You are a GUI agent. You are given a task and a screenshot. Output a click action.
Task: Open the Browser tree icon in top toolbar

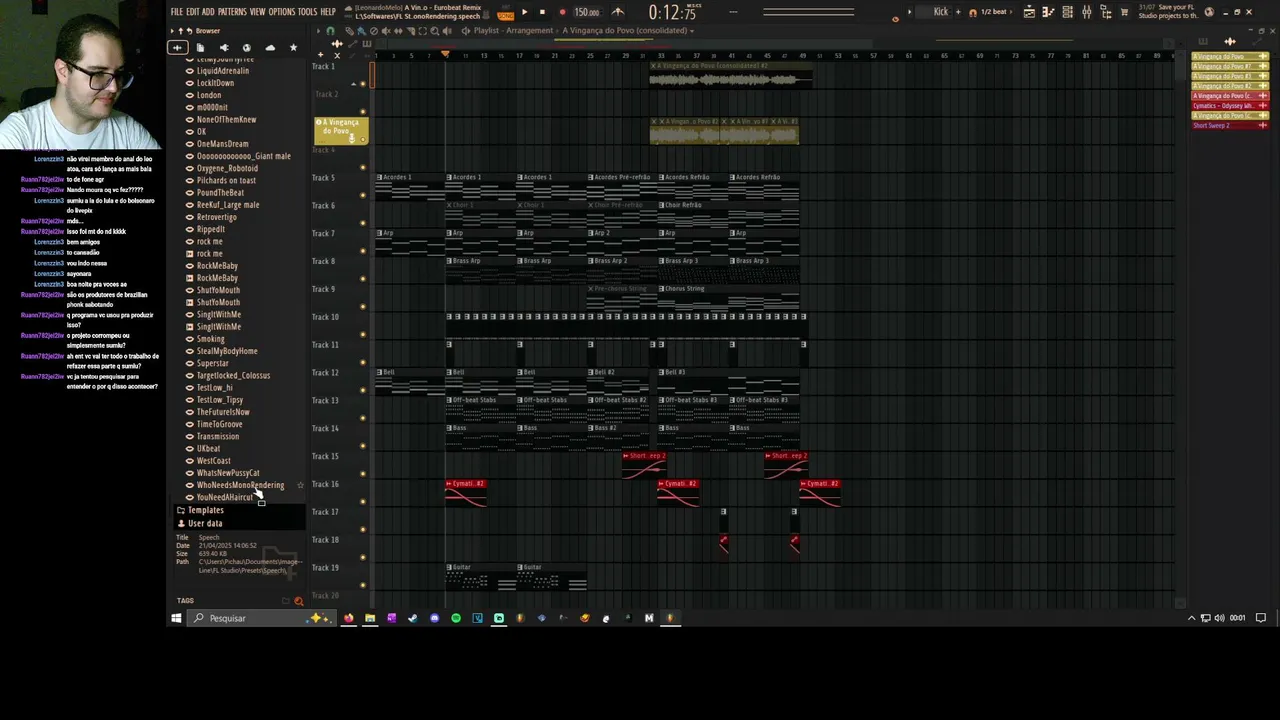1106,12
